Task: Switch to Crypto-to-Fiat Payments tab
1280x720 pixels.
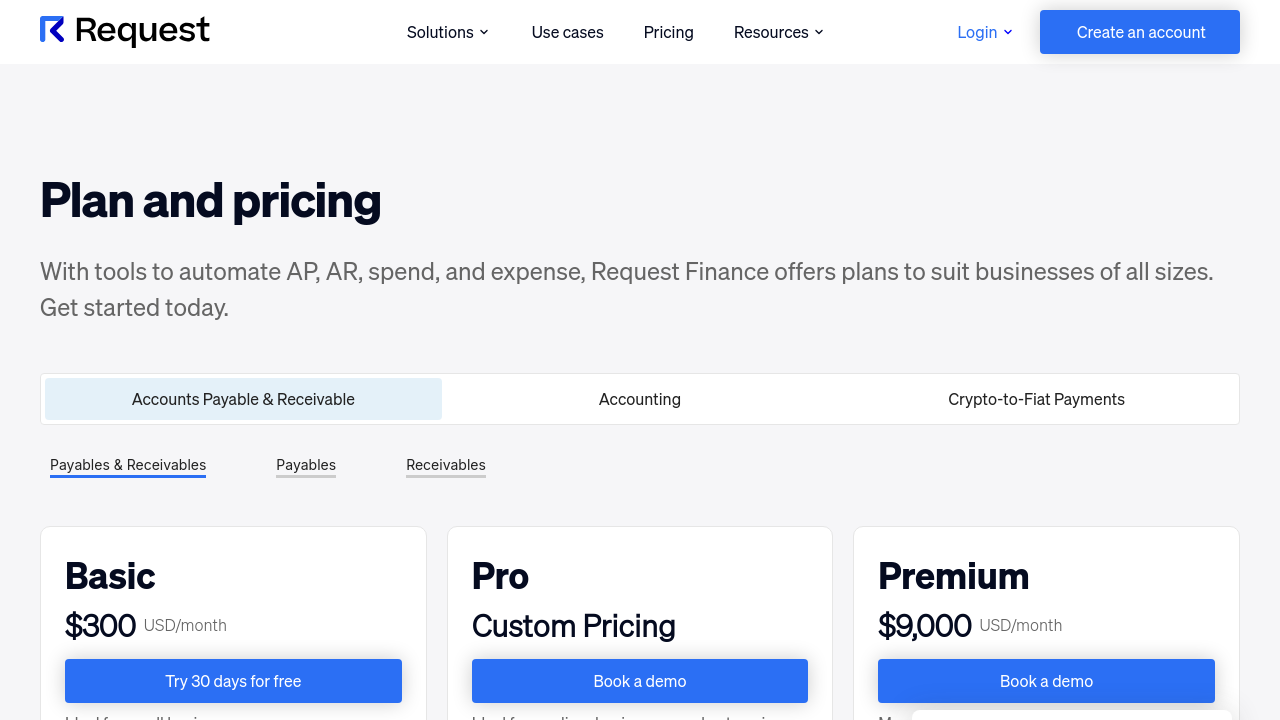Action: (1036, 399)
